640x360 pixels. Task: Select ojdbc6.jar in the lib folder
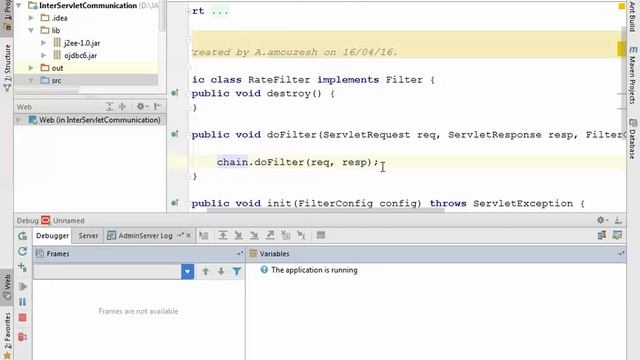(x=80, y=55)
